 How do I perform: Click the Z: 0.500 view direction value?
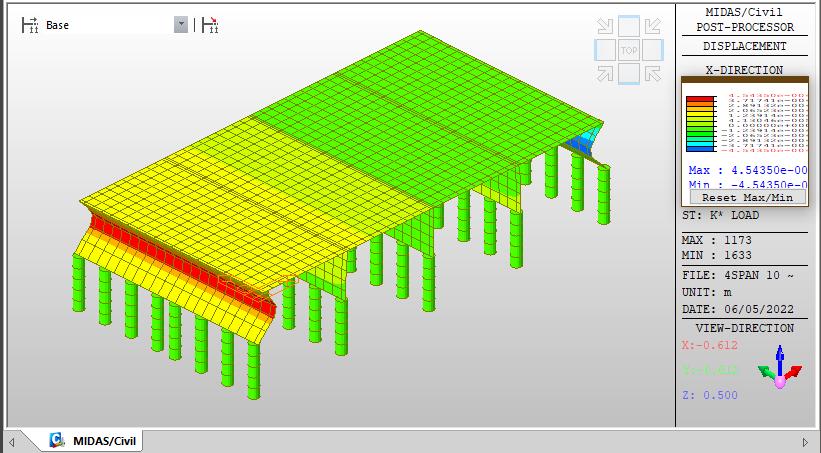(x=710, y=395)
